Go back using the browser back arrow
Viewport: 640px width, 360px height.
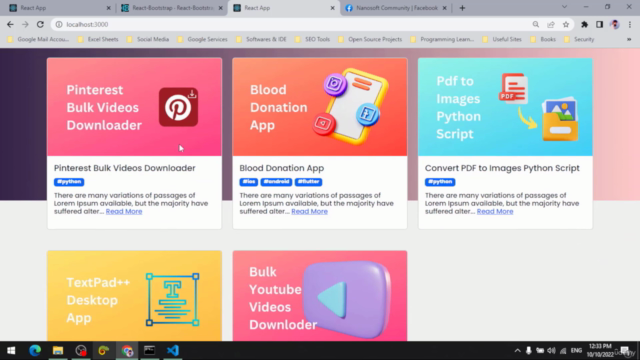[10, 24]
